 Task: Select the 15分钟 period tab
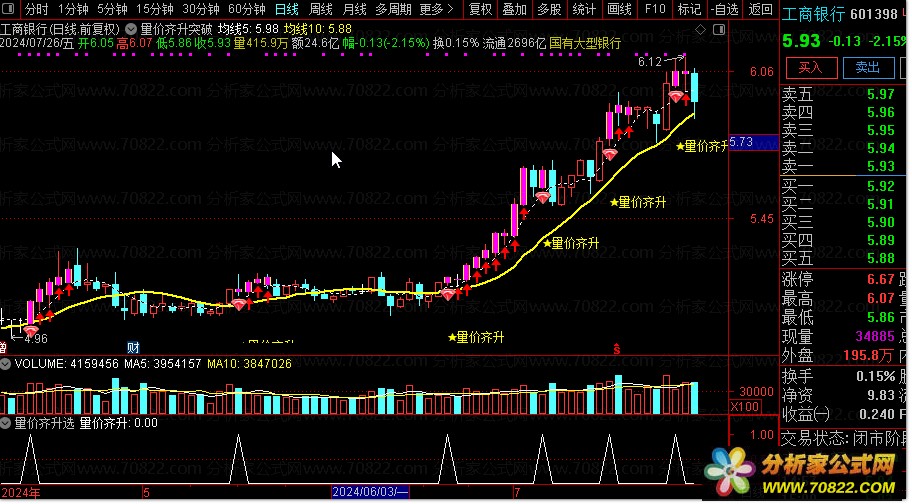tap(155, 9)
